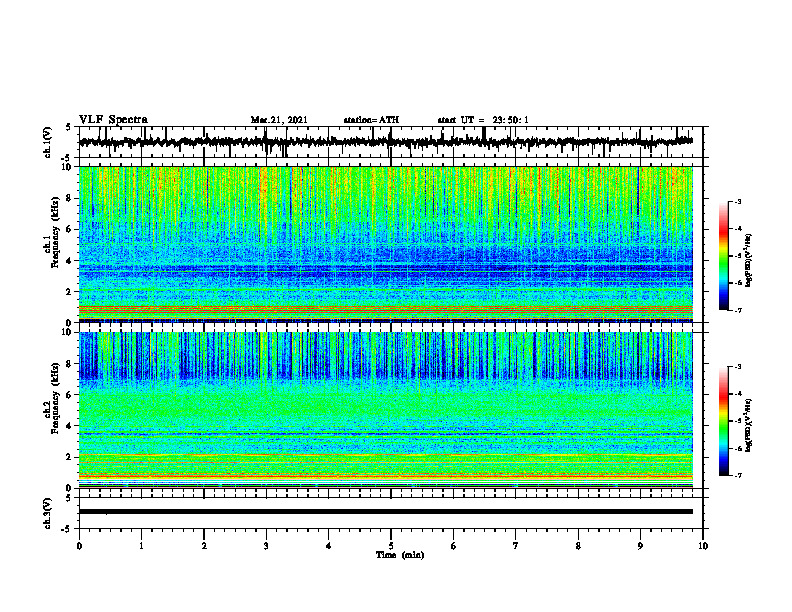Screen dimensions: 792x612
Task: Click the ch.3(V) axis label
Action: (48, 513)
